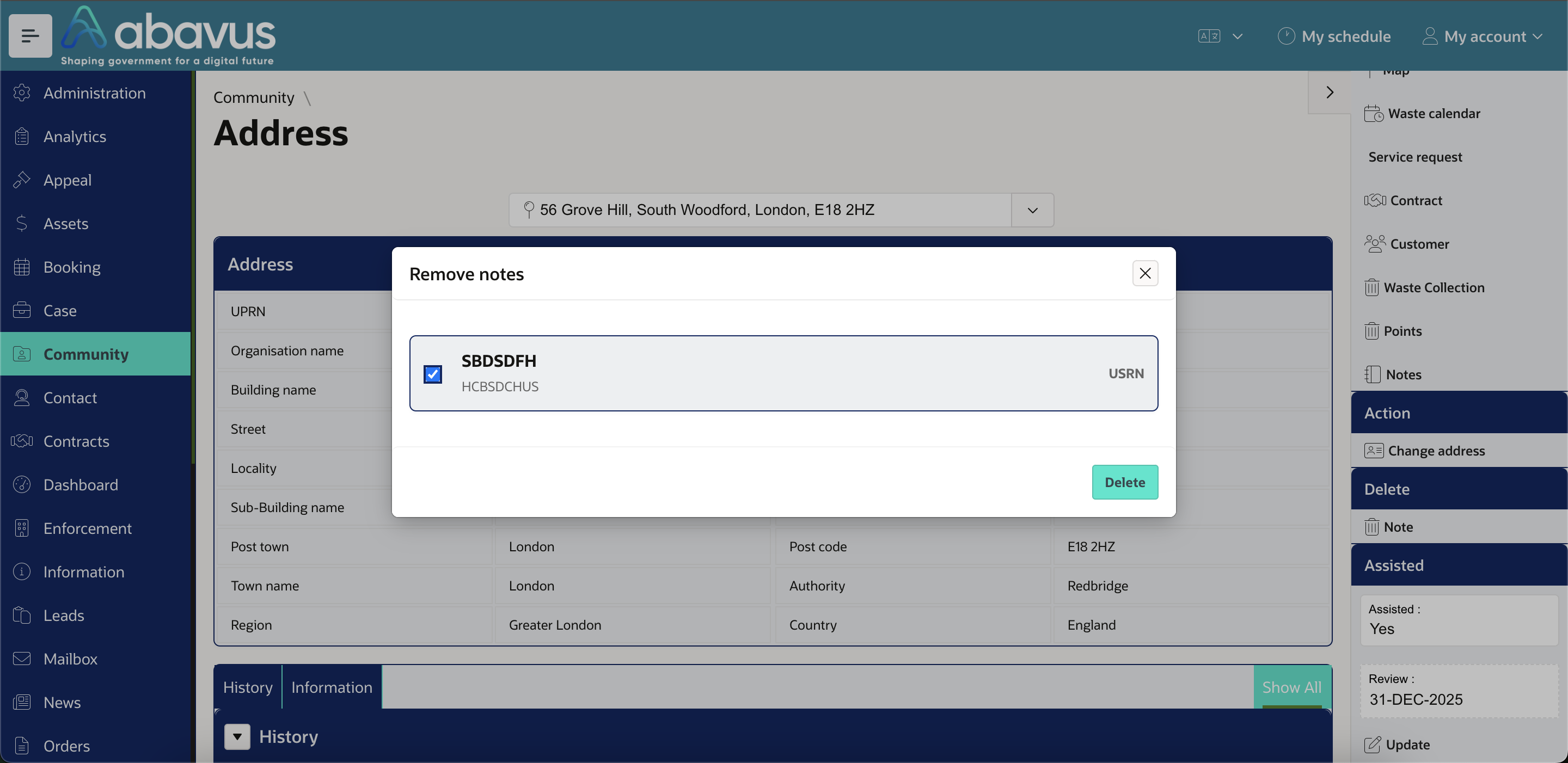Screen dimensions: 1568x763
Task: Open Enforcement in the sidebar menu
Action: coord(87,528)
